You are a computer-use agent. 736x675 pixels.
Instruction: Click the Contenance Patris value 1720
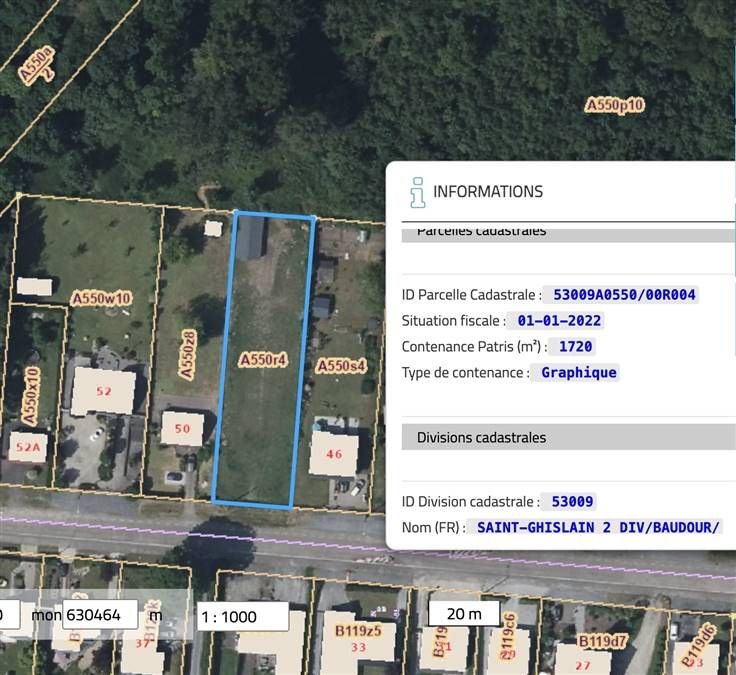[x=575, y=347]
